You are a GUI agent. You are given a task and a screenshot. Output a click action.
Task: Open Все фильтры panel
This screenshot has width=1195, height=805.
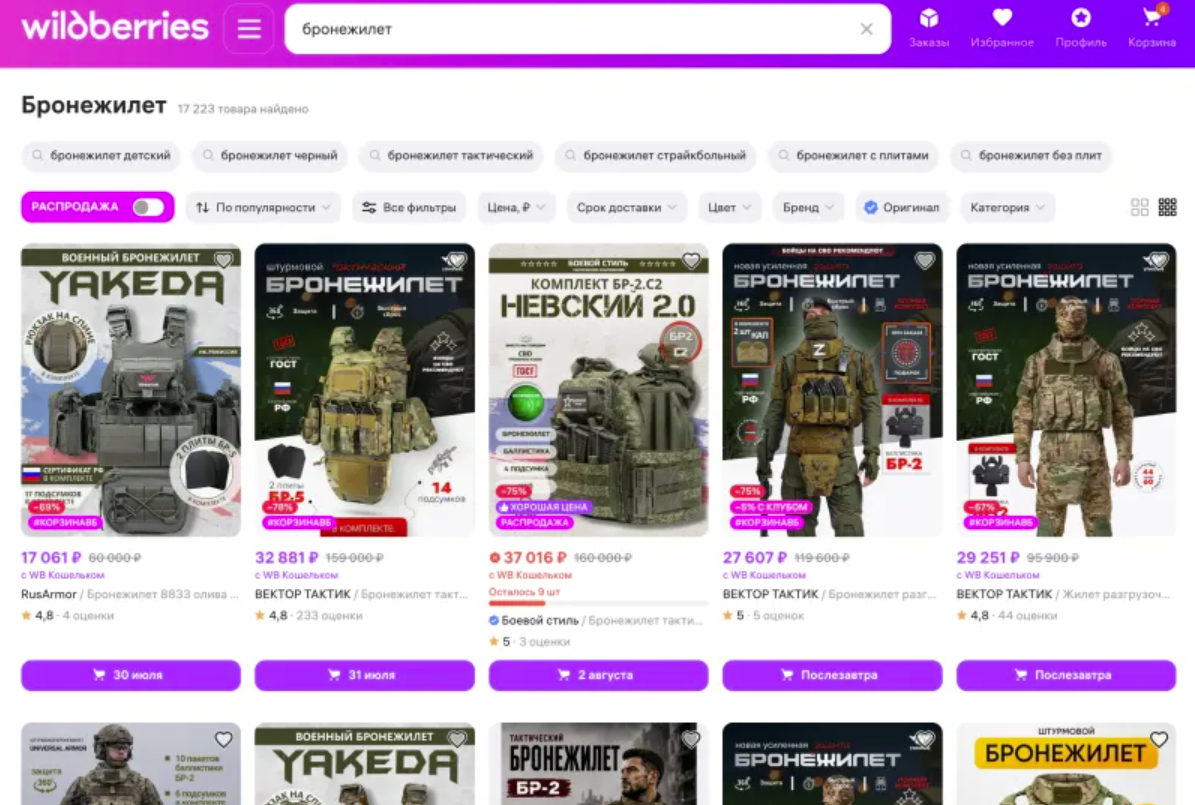[x=409, y=207]
